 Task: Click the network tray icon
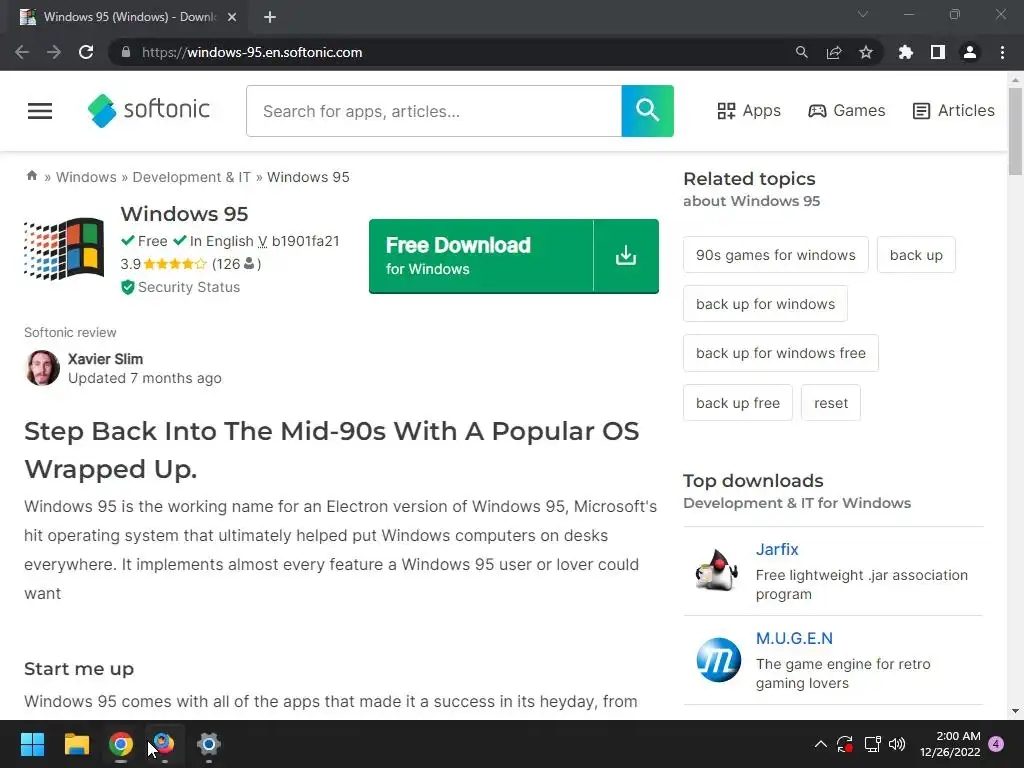(x=872, y=744)
